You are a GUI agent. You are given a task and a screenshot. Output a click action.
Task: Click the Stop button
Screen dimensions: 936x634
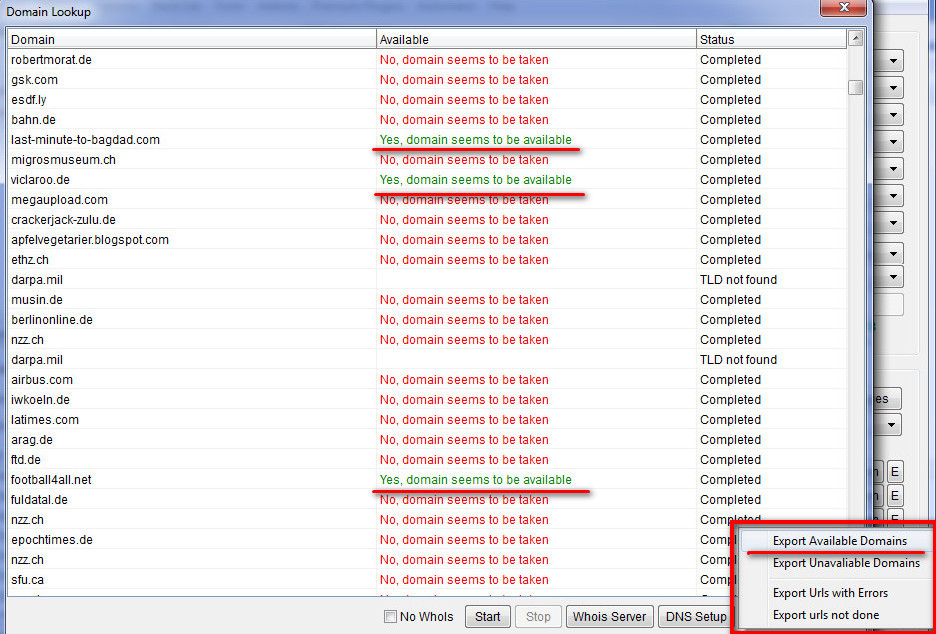point(538,617)
